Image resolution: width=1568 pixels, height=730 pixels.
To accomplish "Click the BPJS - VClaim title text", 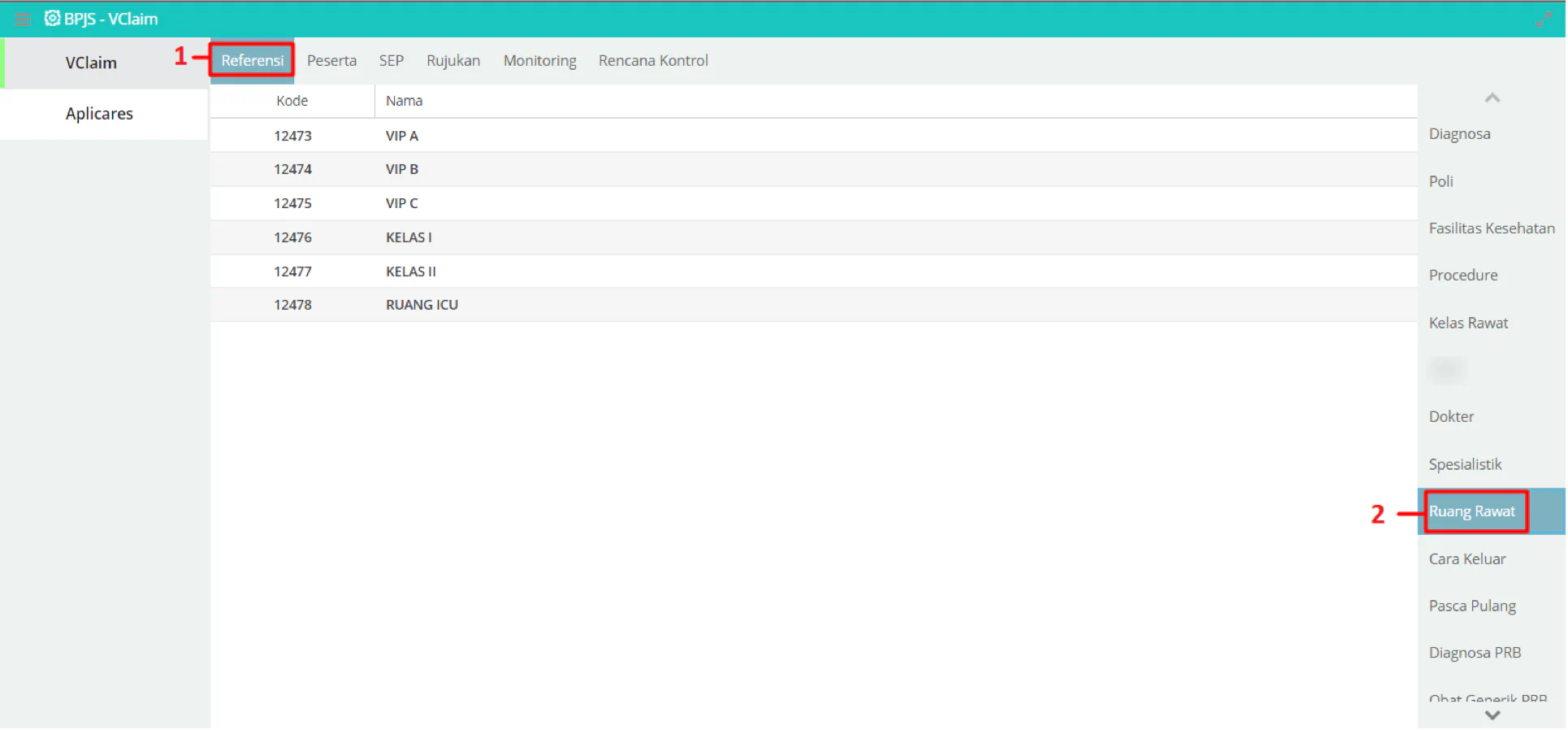I will pos(111,19).
